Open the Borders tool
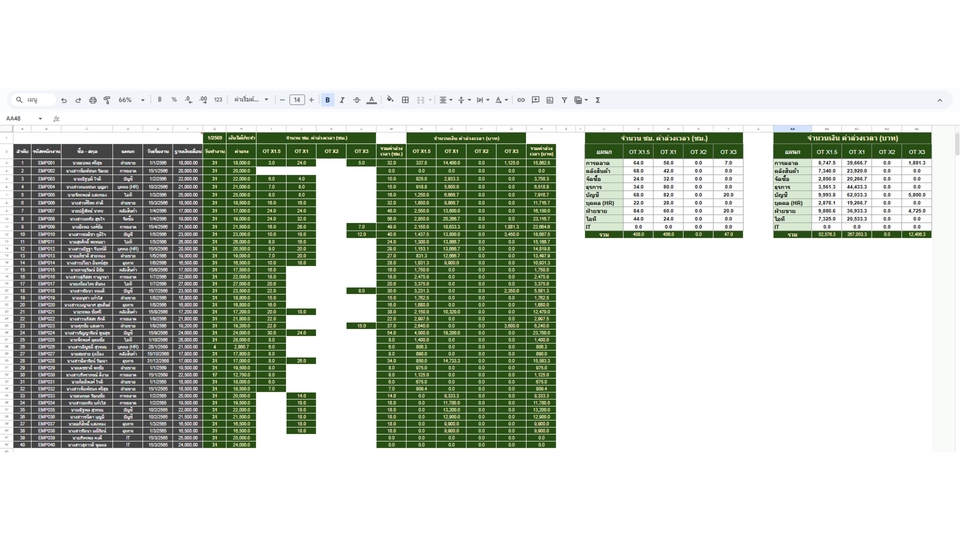Screen dimensions: 960x540 coord(405,100)
